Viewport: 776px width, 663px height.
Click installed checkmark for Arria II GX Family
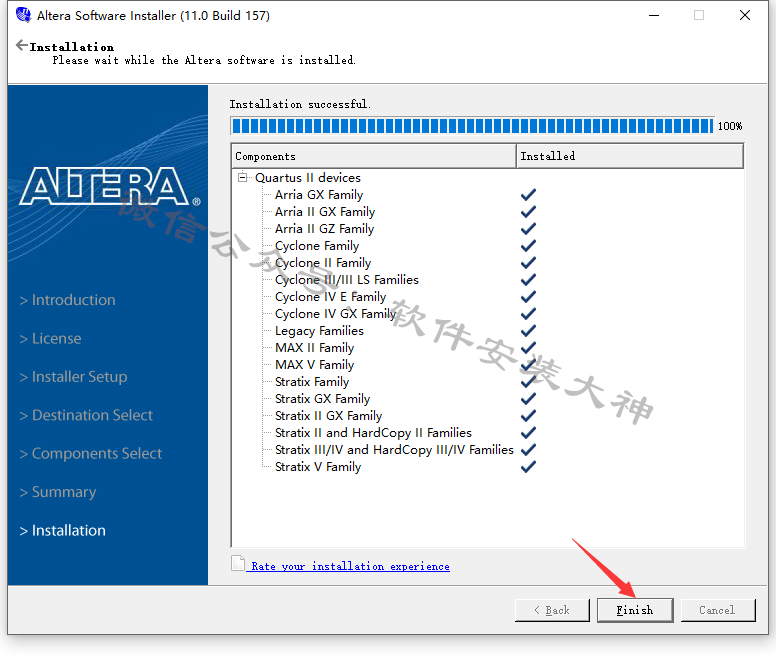click(x=528, y=212)
